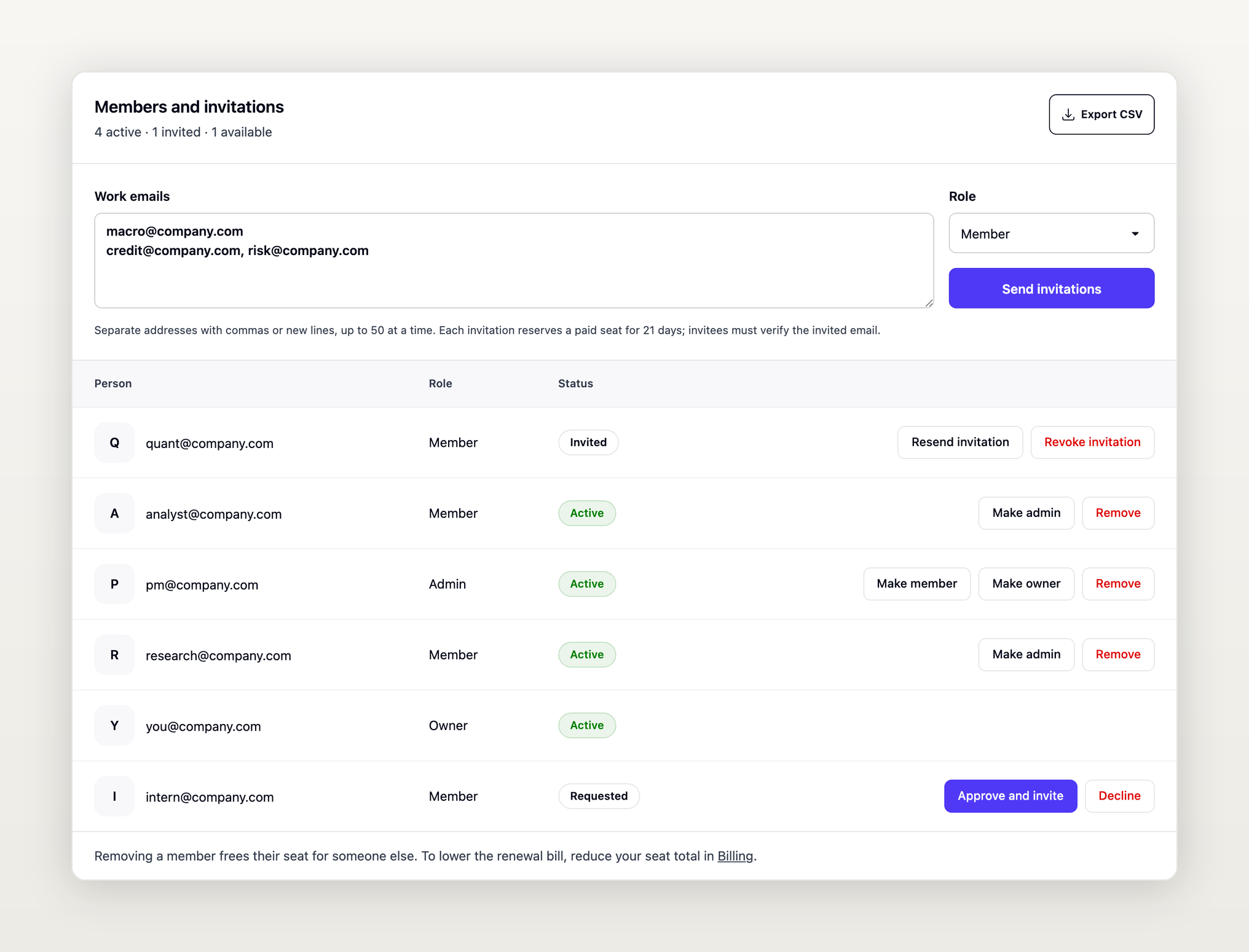
Task: Resend invitation to quant@company.com
Action: 959,443
